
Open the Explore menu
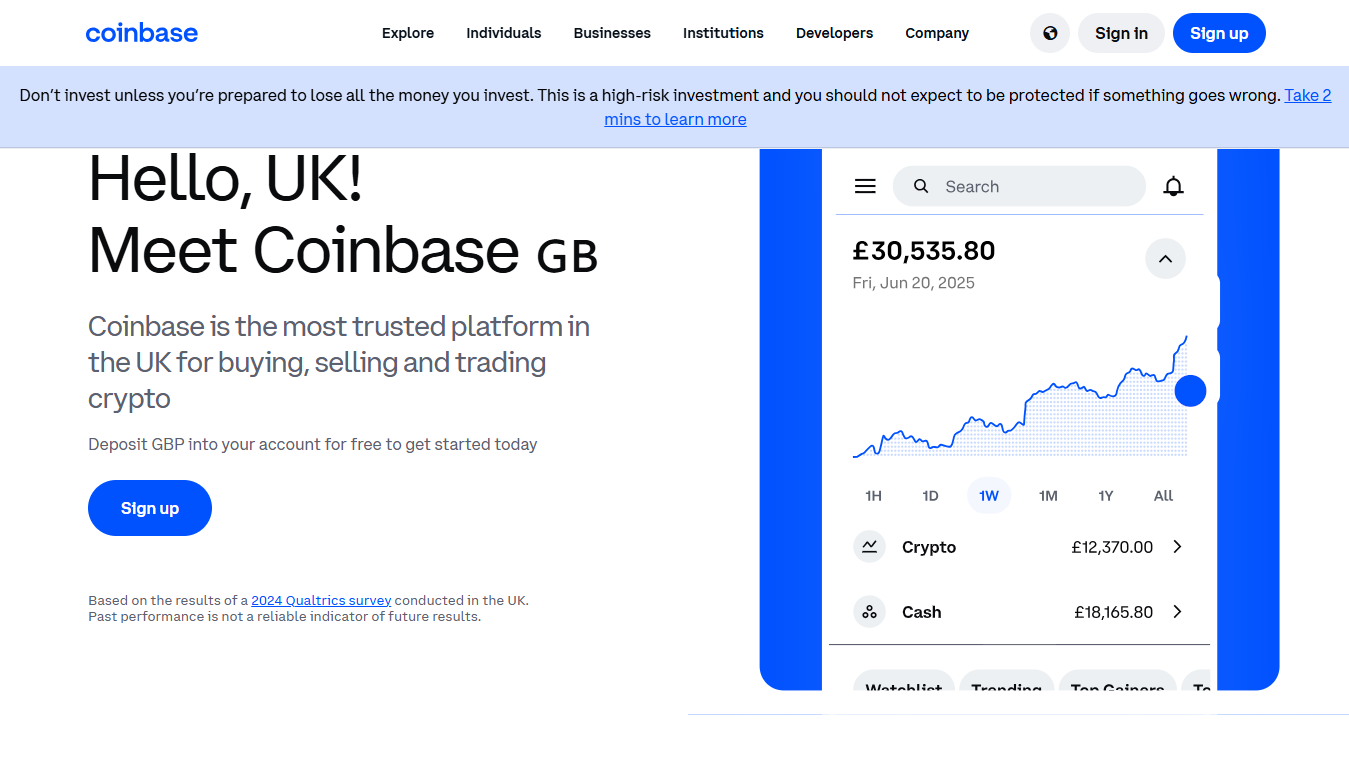pyautogui.click(x=408, y=33)
